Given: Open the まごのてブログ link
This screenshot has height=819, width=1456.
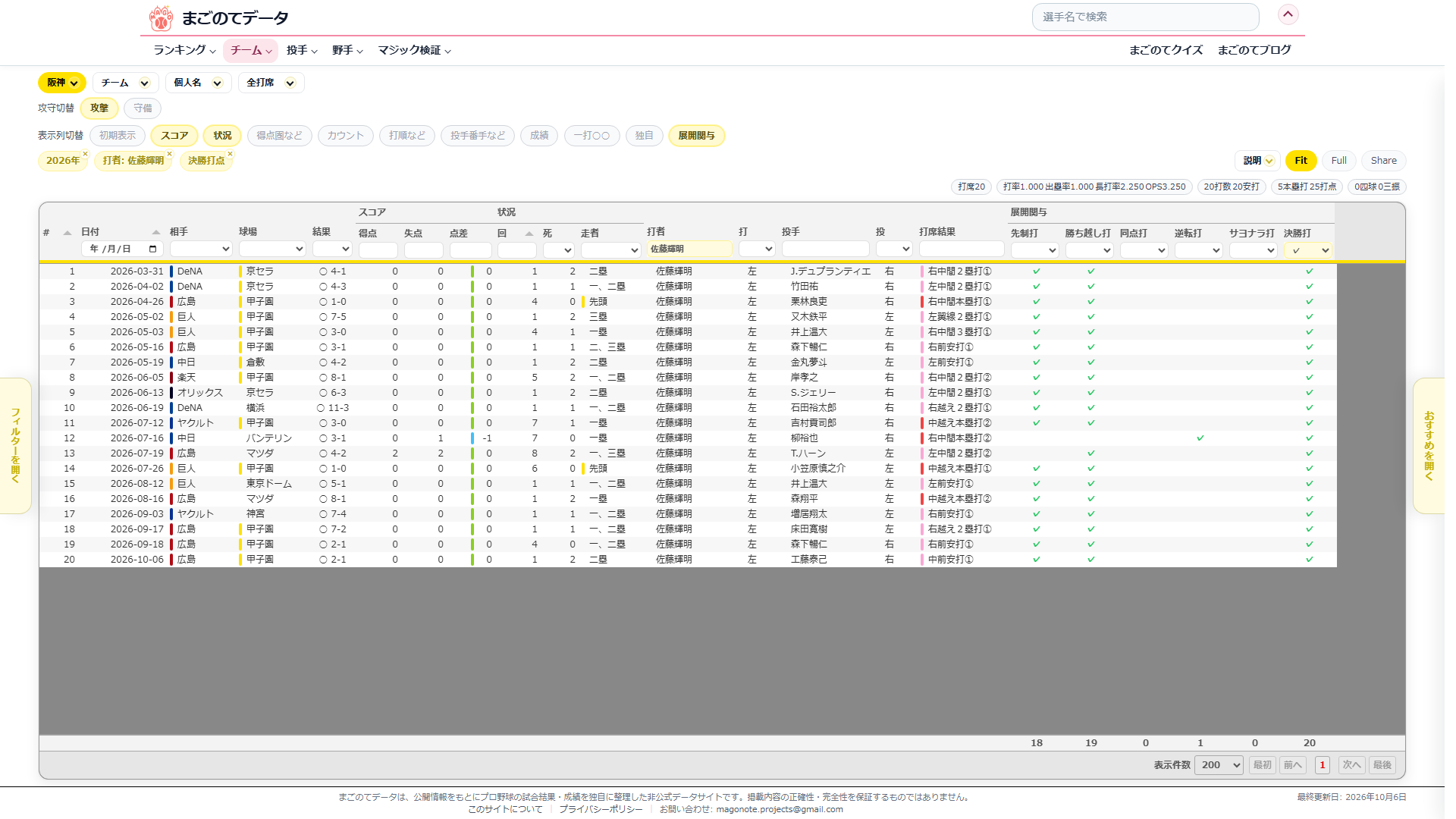Looking at the screenshot, I should tap(1254, 50).
